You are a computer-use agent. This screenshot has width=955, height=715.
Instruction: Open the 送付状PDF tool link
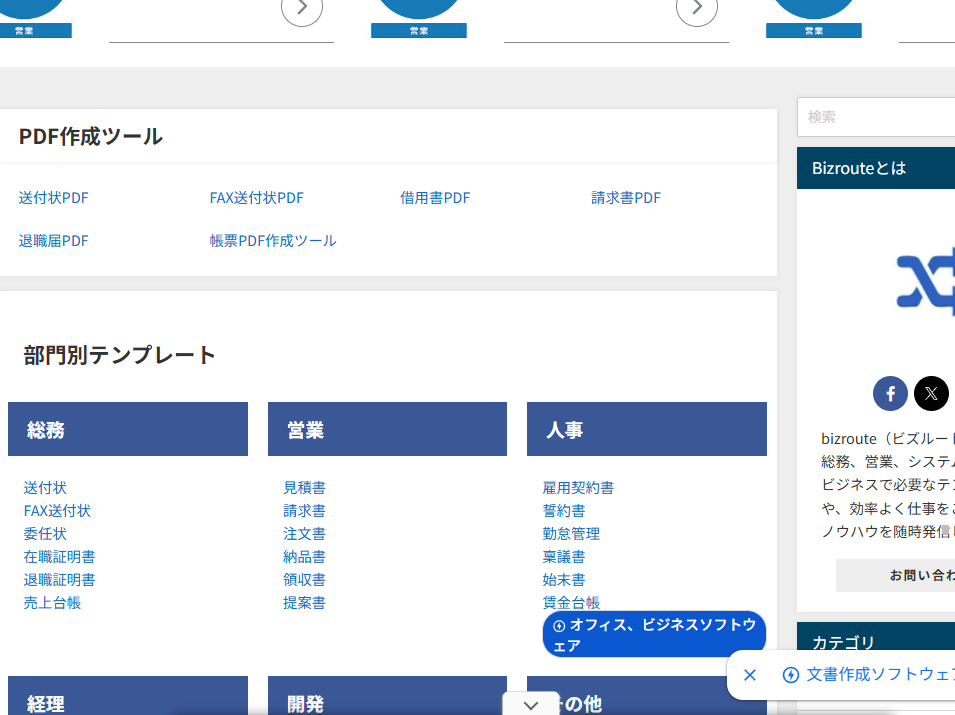click(x=53, y=198)
